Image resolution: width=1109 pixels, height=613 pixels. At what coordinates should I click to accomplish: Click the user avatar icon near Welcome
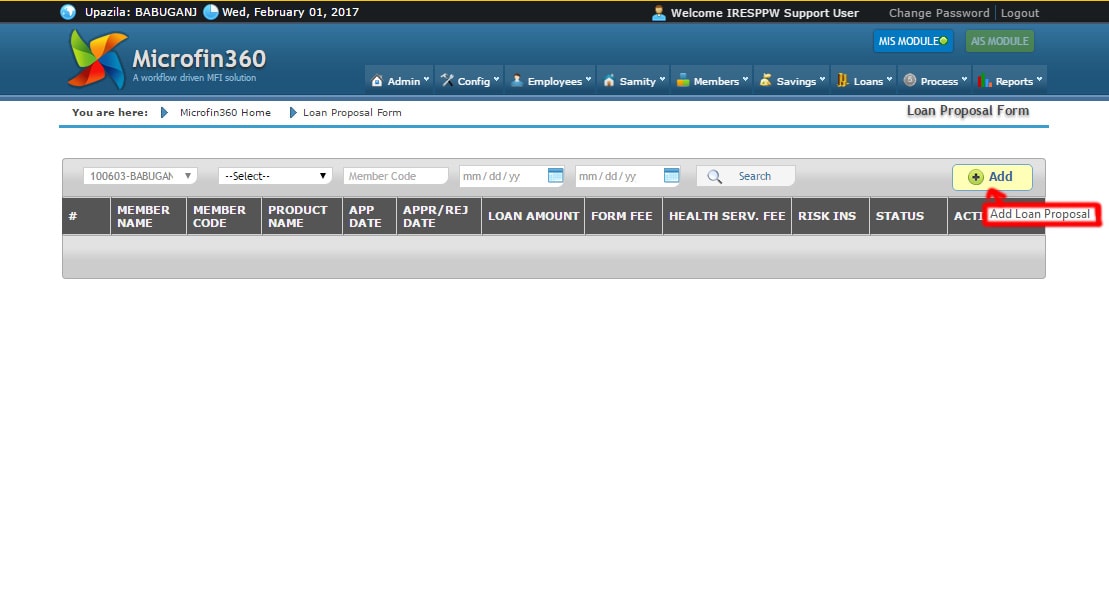pos(659,13)
